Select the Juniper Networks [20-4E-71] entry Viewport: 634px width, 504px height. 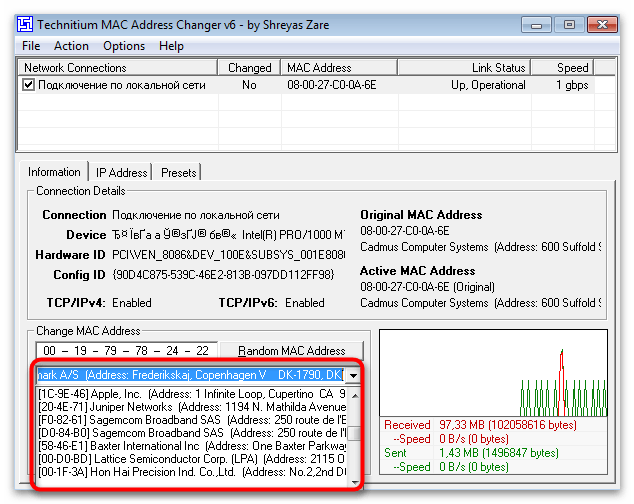pos(192,407)
